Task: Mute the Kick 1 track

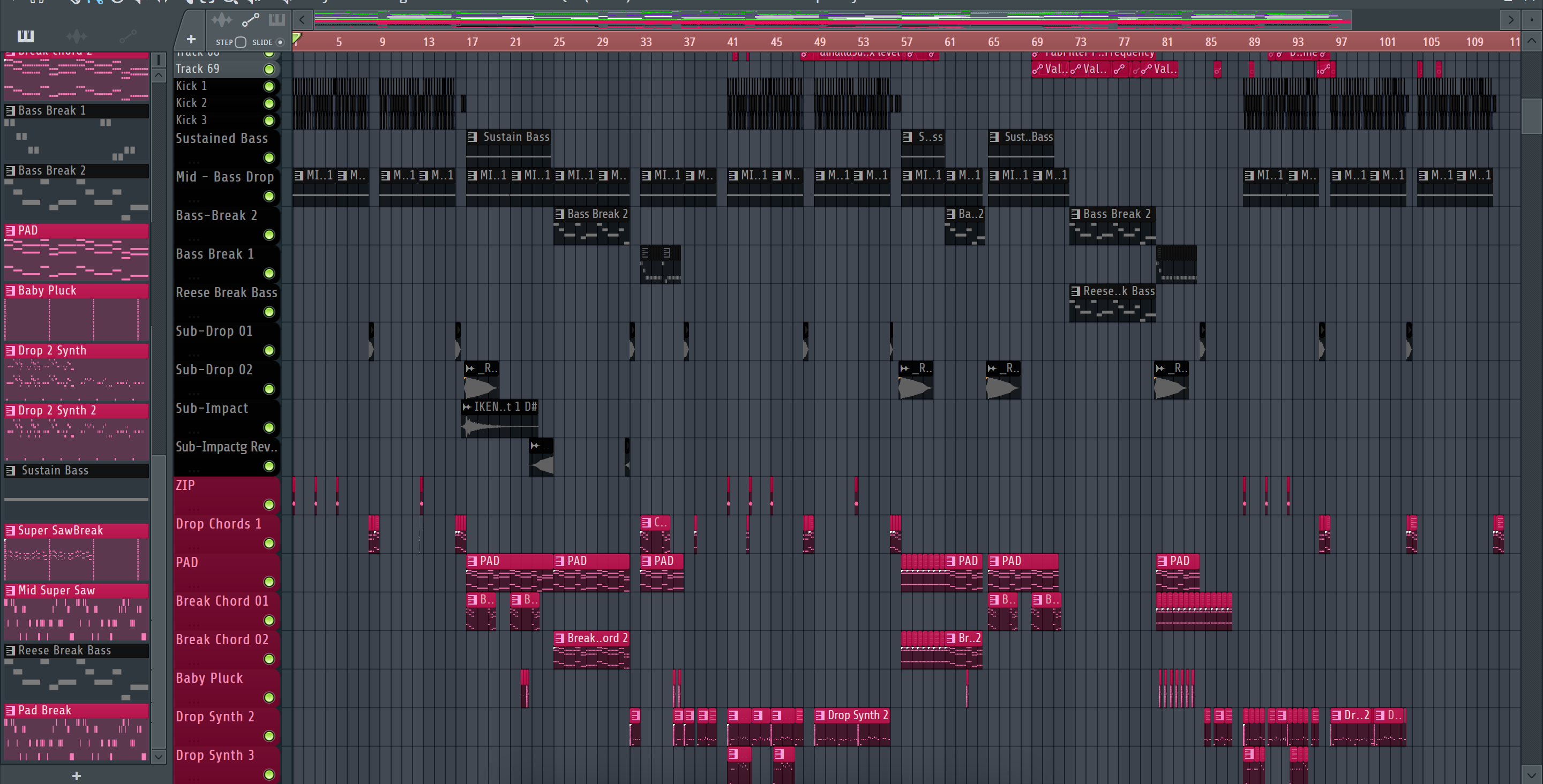Action: pos(269,86)
